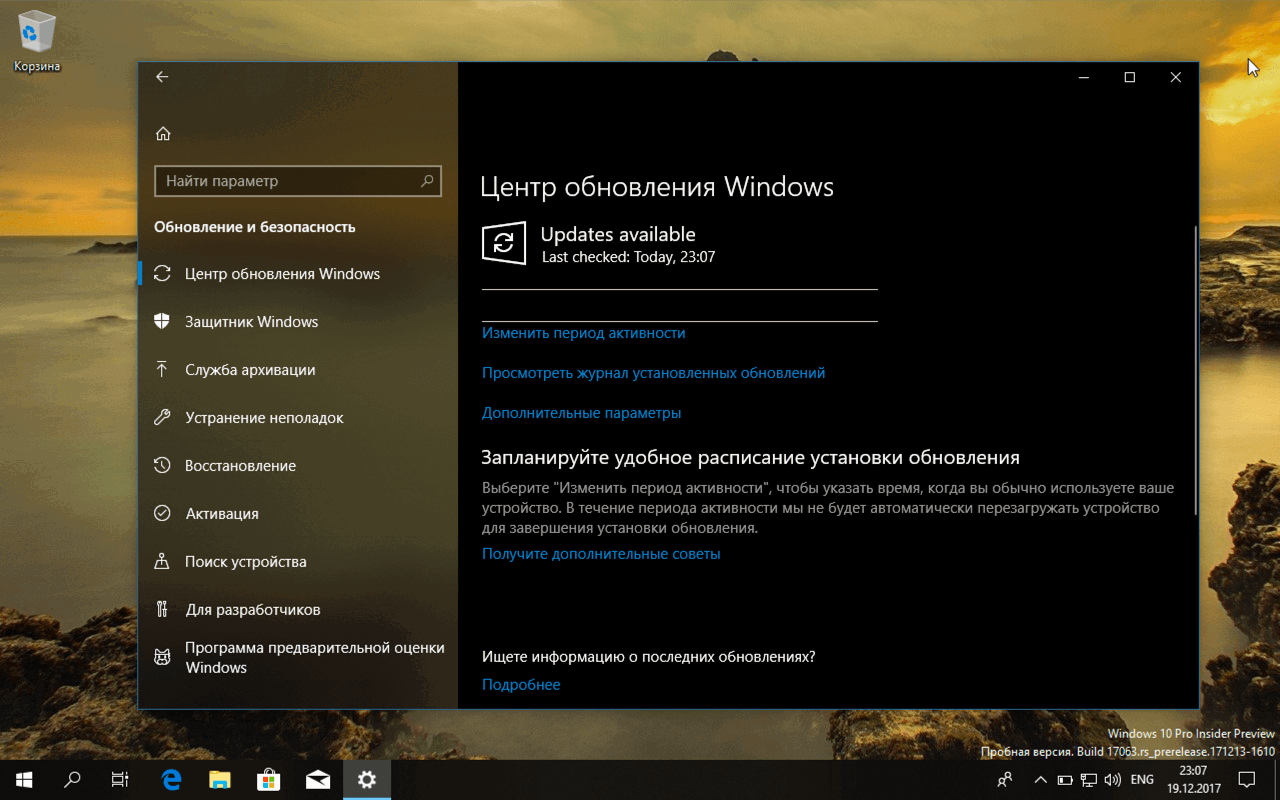Click the checkmark circle icon for Активация
Viewport: 1280px width, 800px height.
tap(162, 513)
